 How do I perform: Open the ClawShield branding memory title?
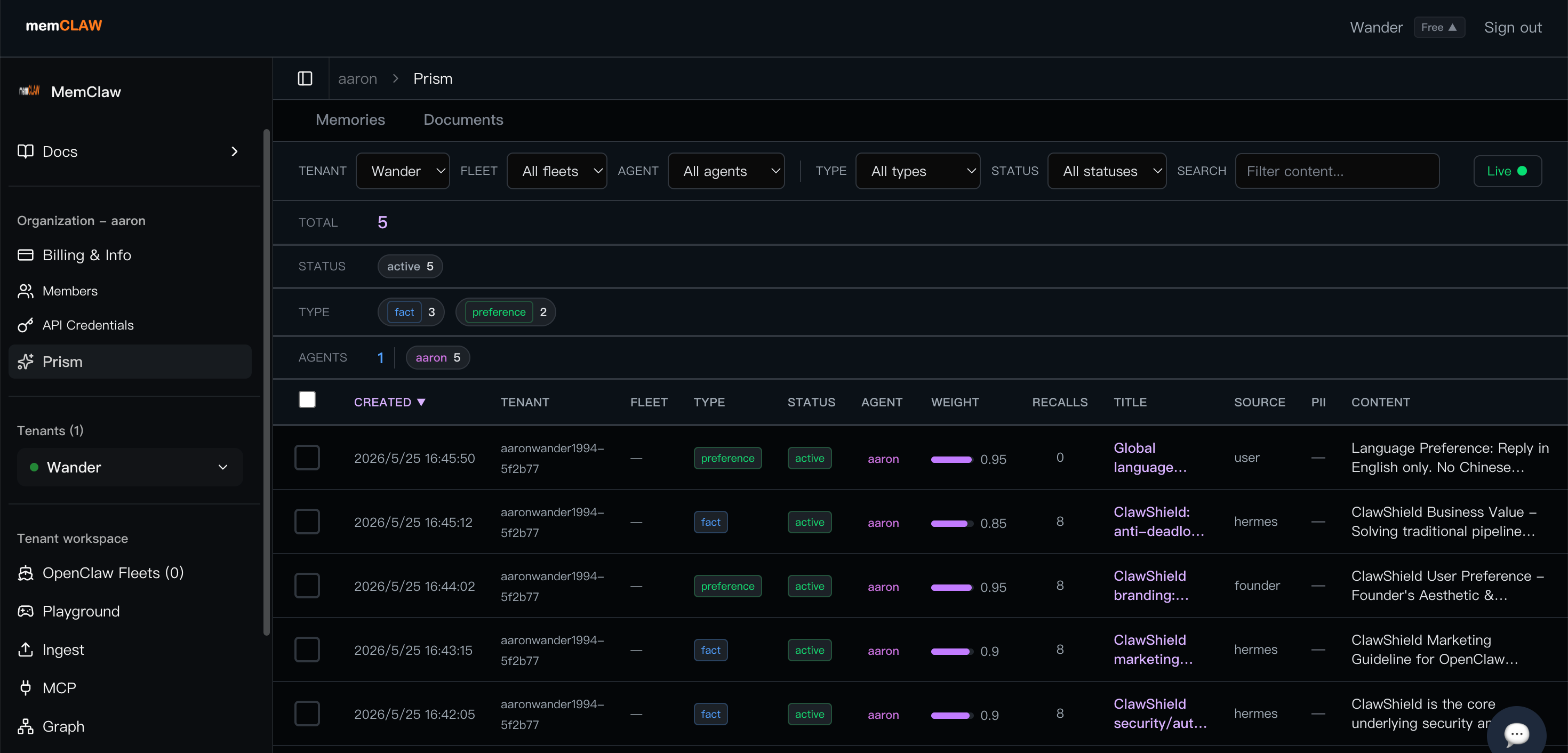coord(1151,586)
